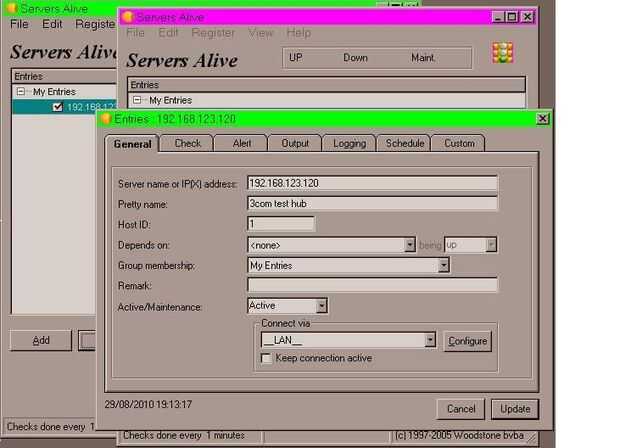Click Entries column header in back-left window
The width and height of the screenshot is (620, 448).
pos(64,76)
